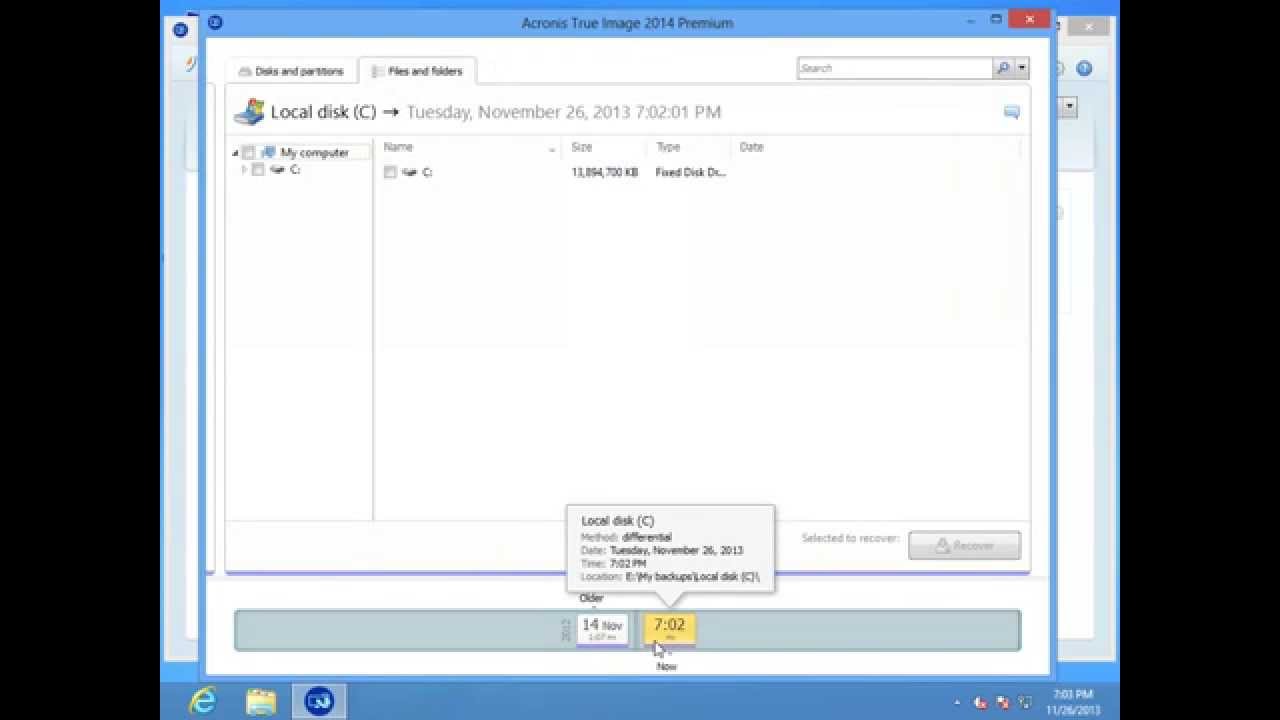
Task: Open the search options dropdown arrow
Action: point(1021,68)
